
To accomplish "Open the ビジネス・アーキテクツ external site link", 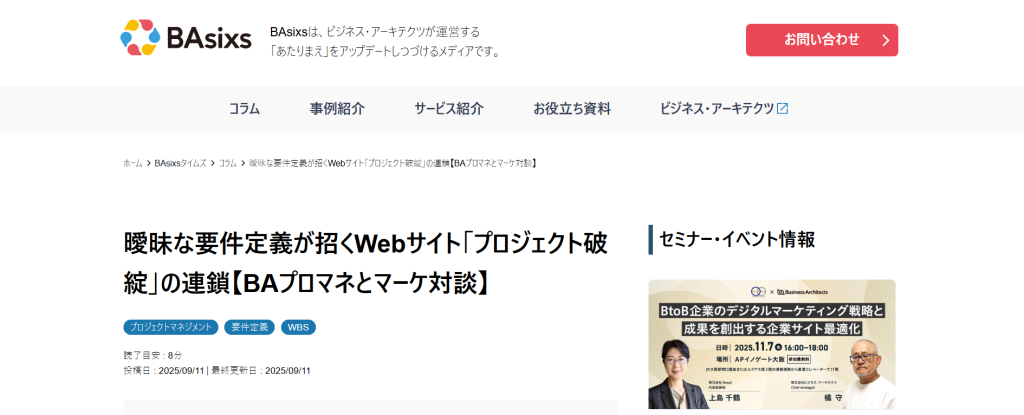I will coord(724,108).
